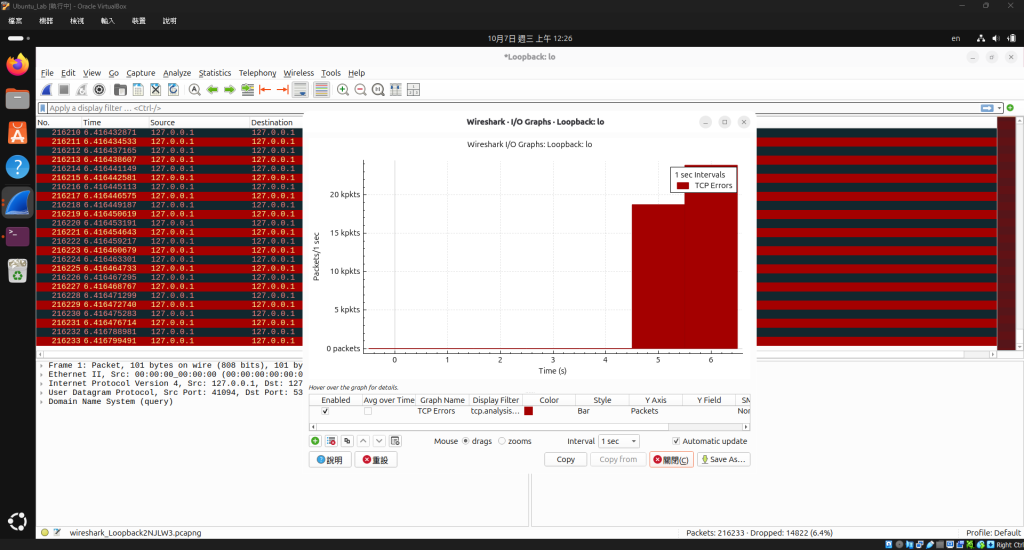
Task: Jump to the first packet with the orange arrow
Action: click(265, 89)
